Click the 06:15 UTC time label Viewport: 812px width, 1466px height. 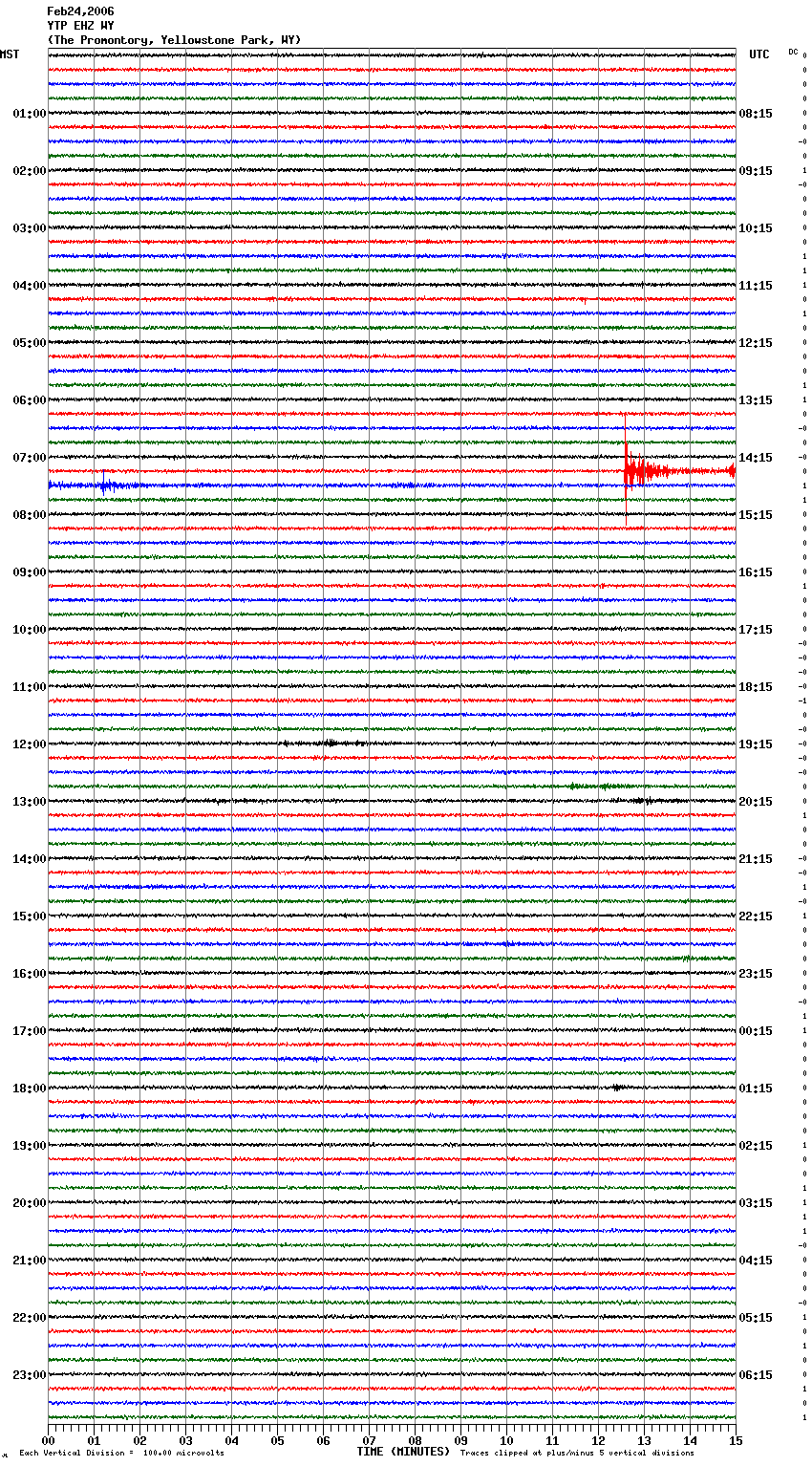click(756, 1375)
